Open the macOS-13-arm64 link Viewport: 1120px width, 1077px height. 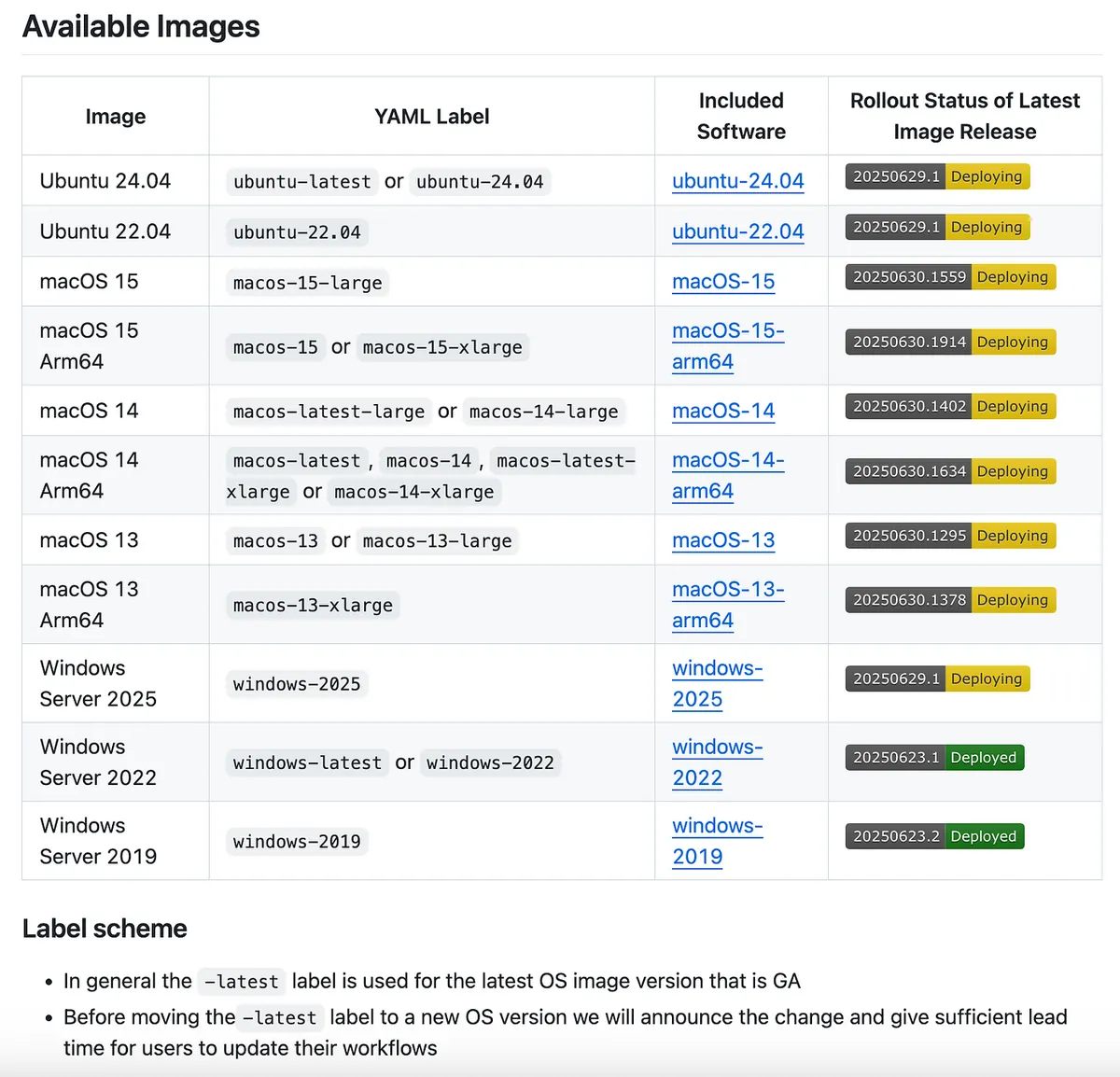[x=727, y=605]
